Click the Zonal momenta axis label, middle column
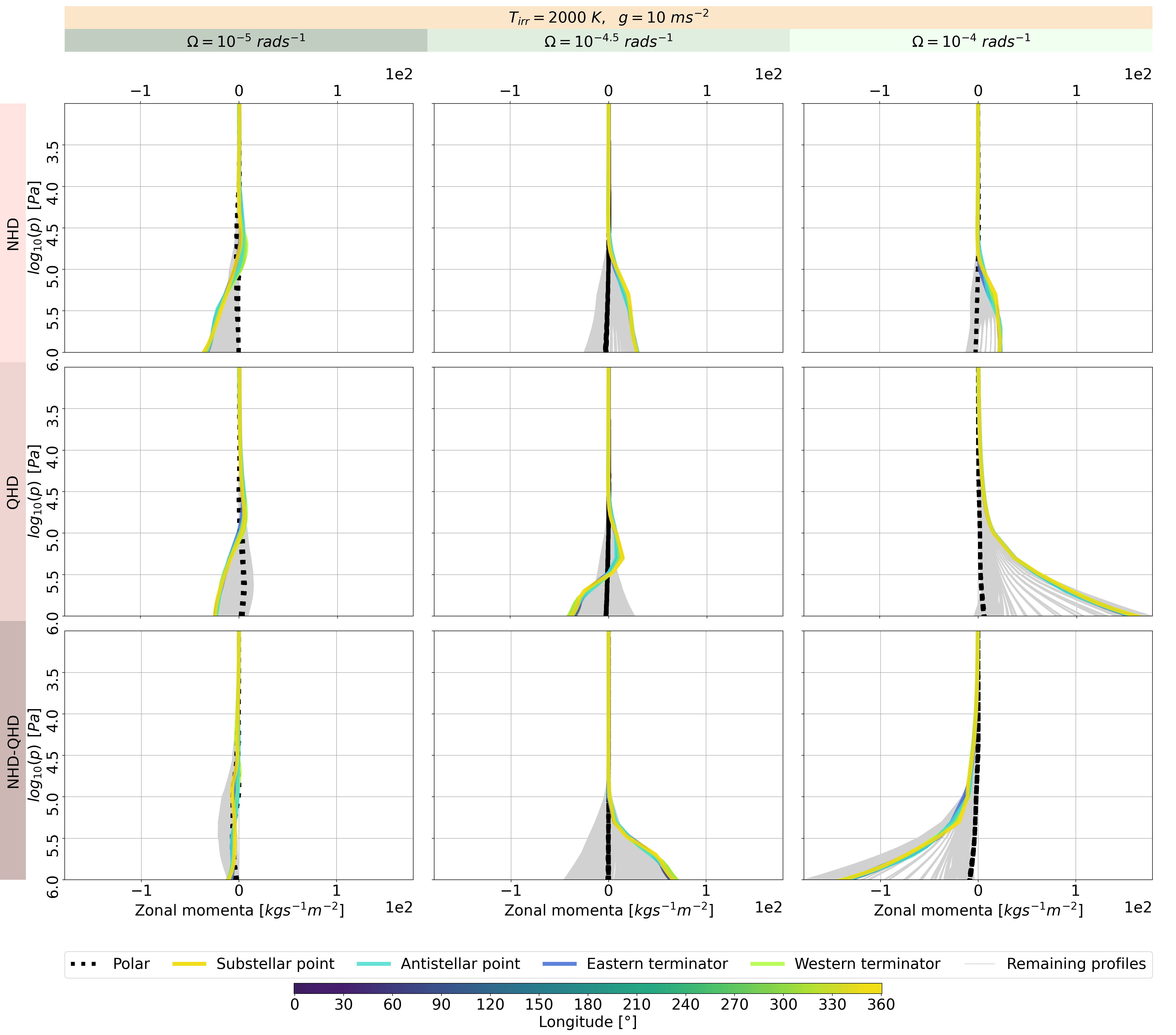 tap(609, 910)
